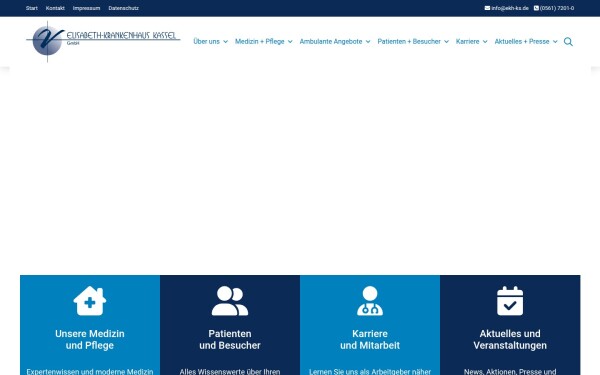Select the Patienten und Besucher heading

pyautogui.click(x=230, y=339)
